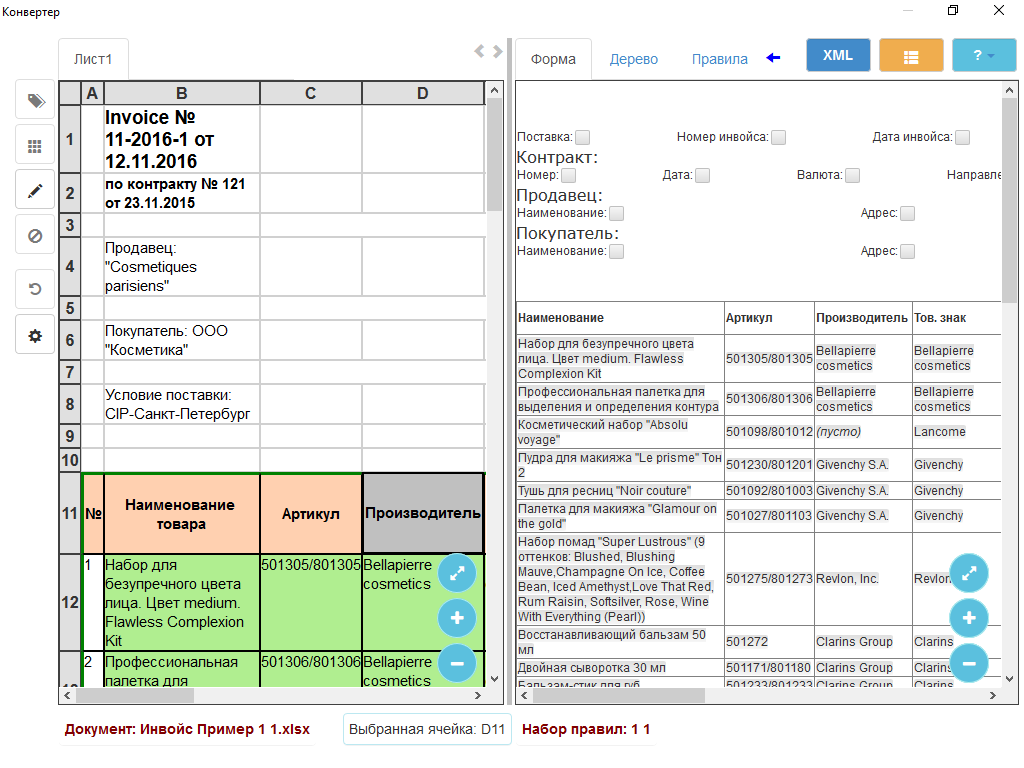Toggle Покупатель Адрес checkbox
This screenshot has height=768, width=1024.
coord(907,251)
